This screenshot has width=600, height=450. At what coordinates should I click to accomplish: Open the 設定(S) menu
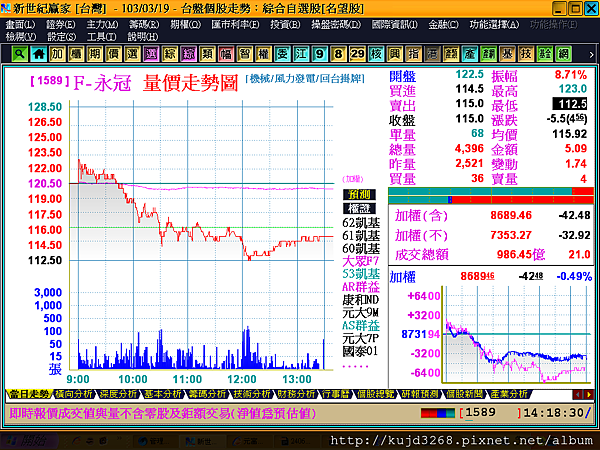pyautogui.click(x=61, y=37)
